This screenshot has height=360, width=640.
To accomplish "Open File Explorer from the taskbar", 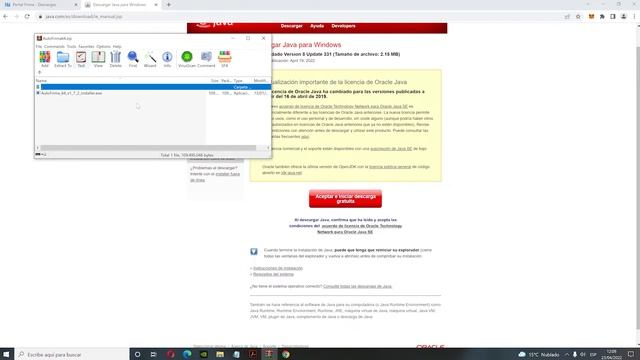I will 220,354.
